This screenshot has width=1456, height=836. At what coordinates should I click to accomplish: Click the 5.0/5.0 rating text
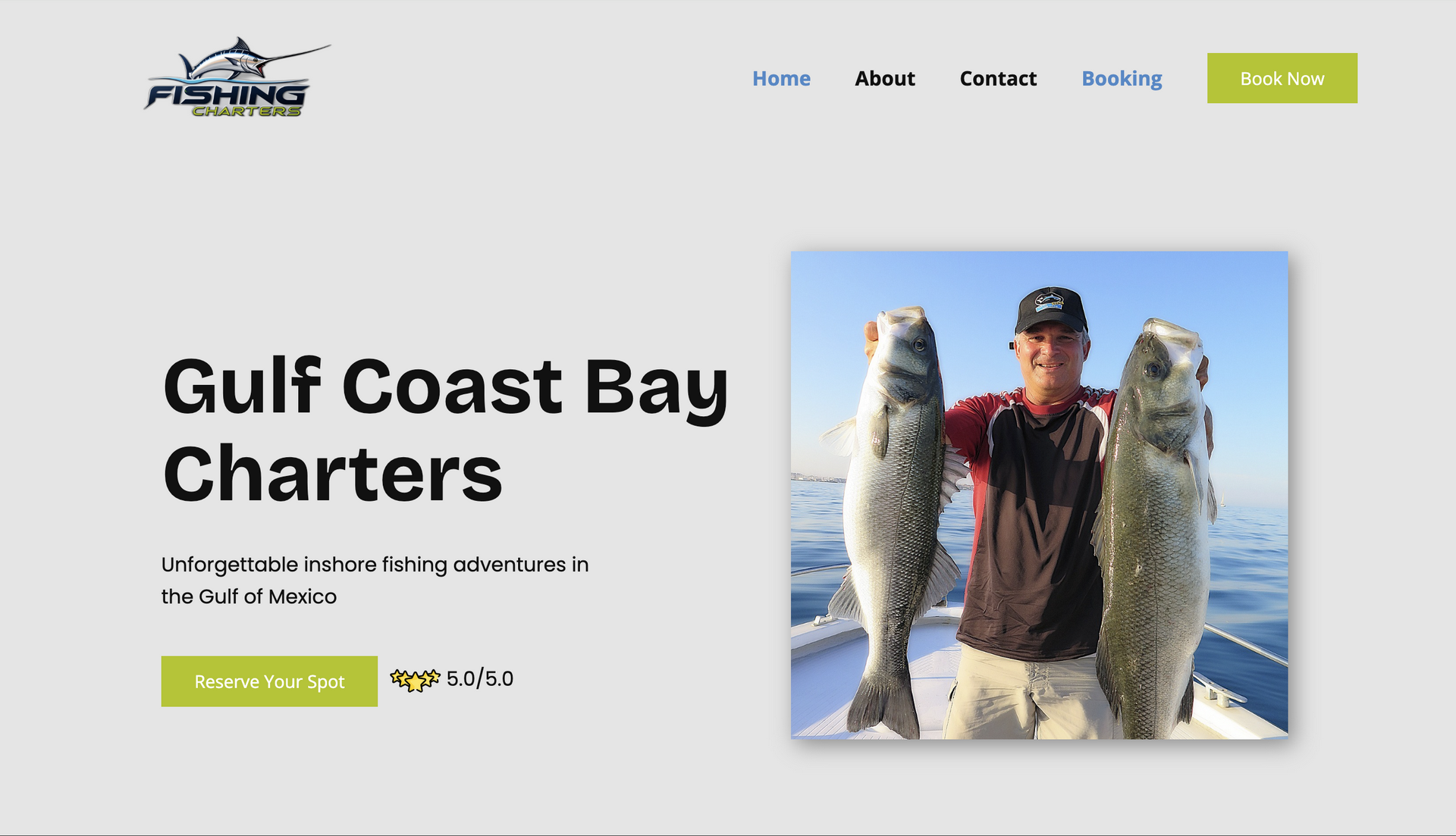[x=480, y=678]
